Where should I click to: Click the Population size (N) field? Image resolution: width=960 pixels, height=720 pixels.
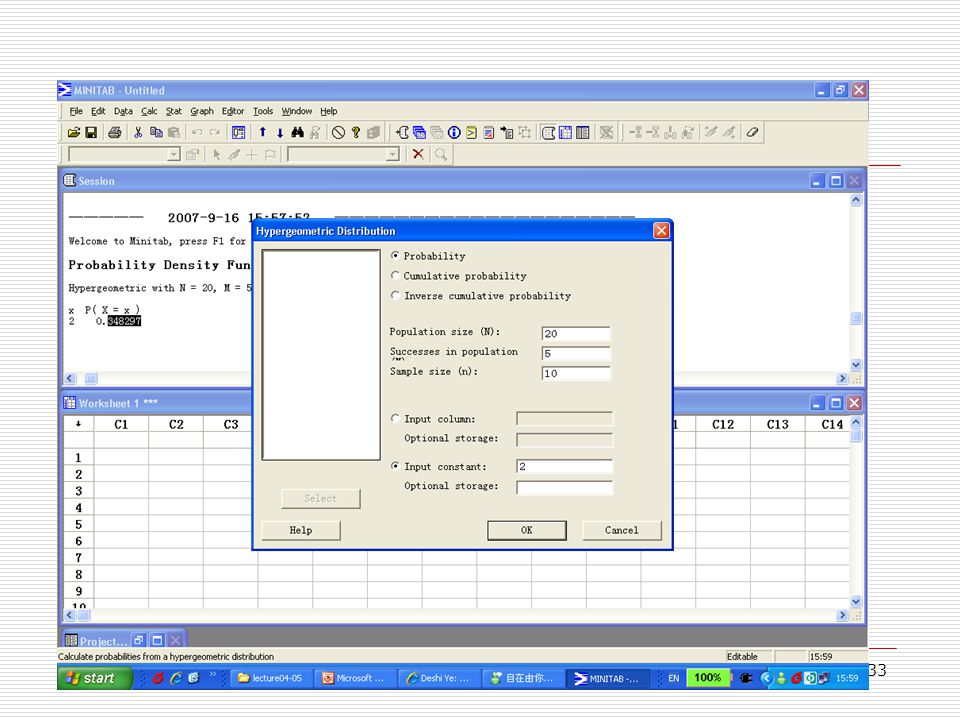point(576,333)
